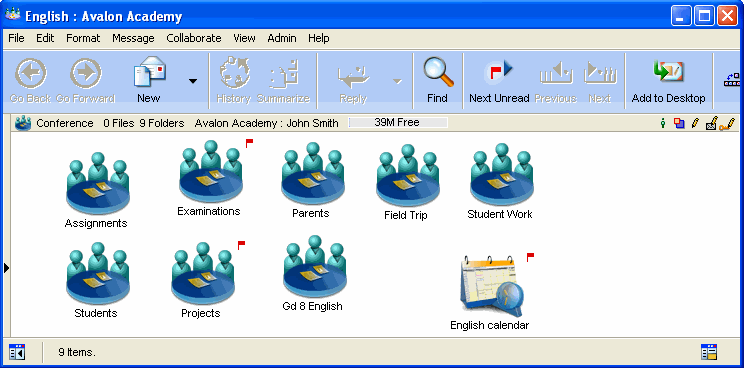Open the Admin menu
Screen dimensions: 744x368
click(x=282, y=38)
